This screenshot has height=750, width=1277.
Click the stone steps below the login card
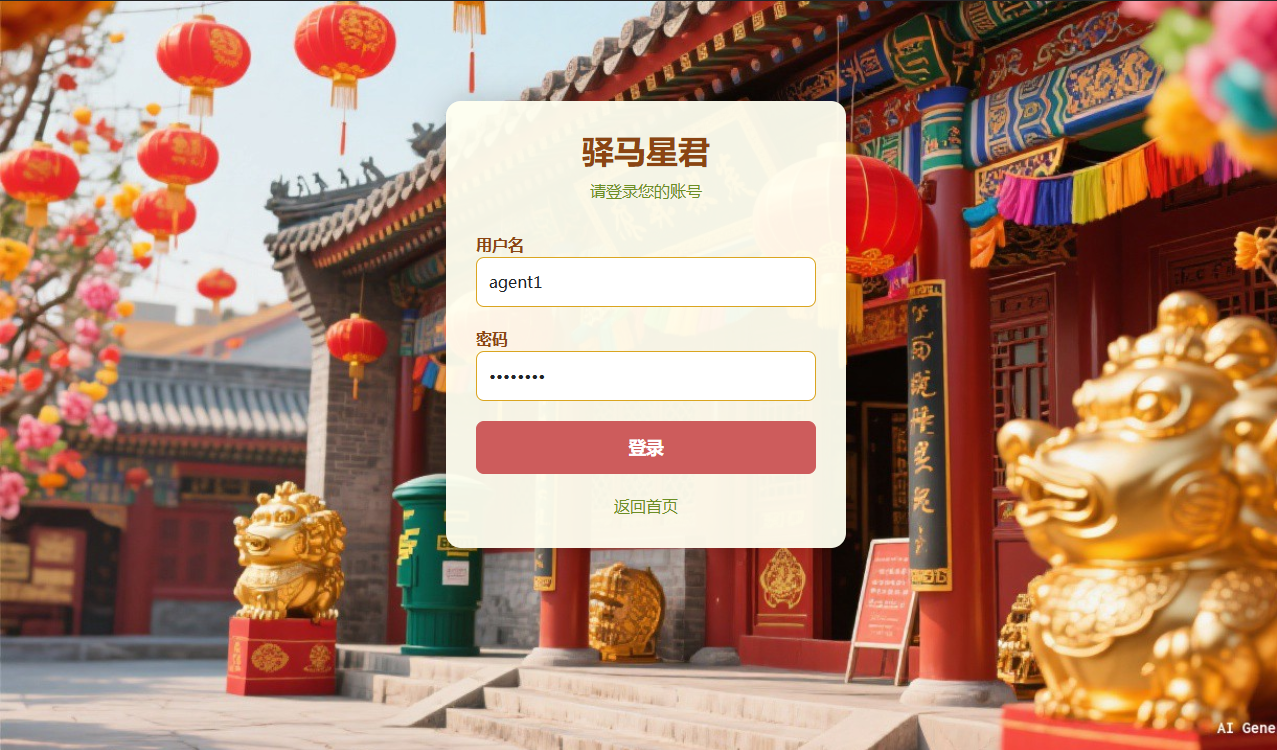(x=640, y=700)
